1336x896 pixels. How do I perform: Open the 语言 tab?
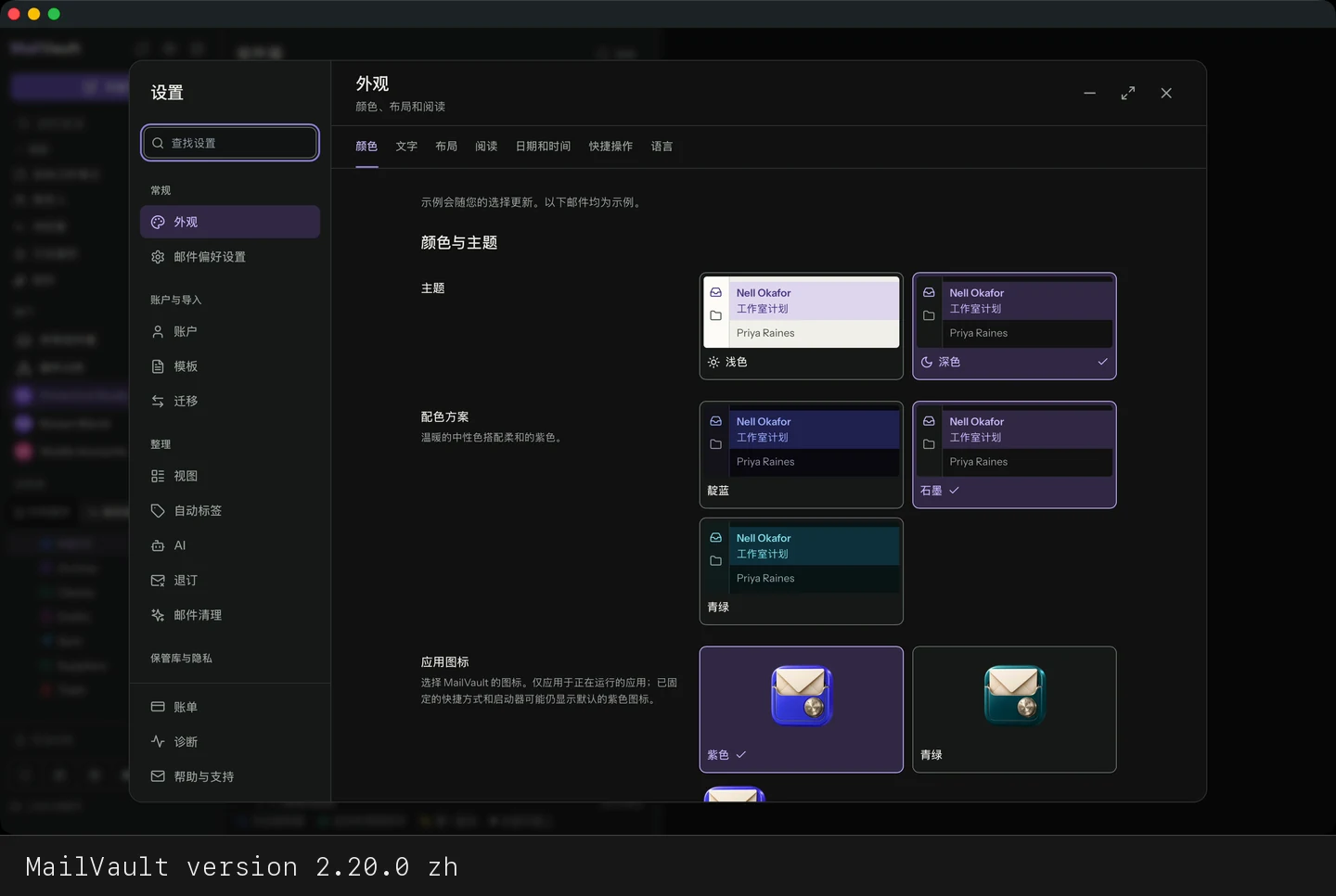(x=662, y=147)
